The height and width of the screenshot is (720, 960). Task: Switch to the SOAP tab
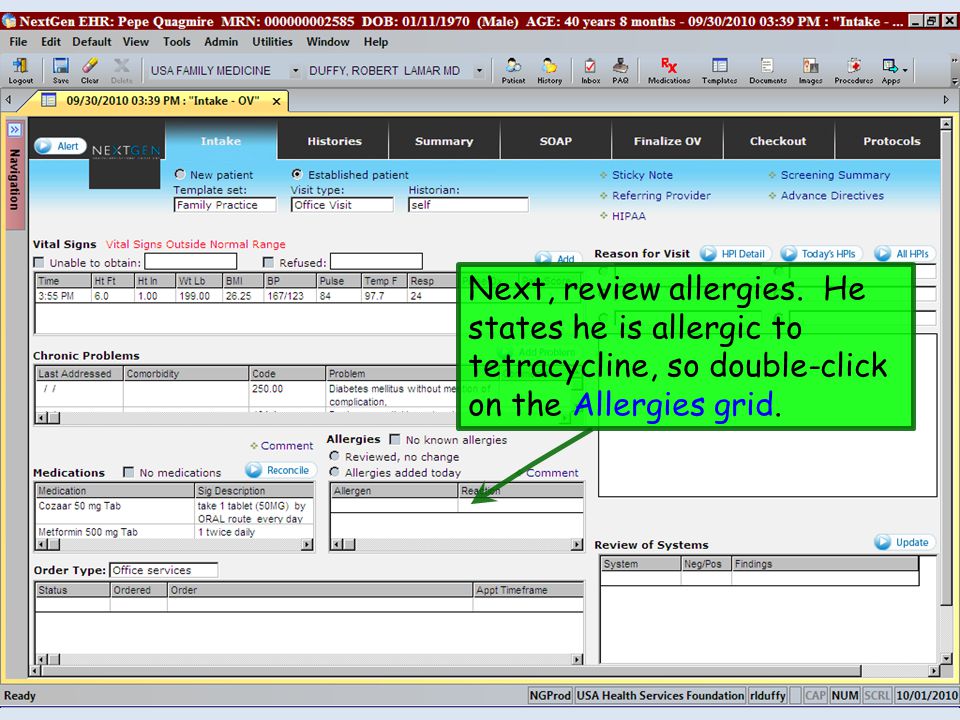pos(555,141)
